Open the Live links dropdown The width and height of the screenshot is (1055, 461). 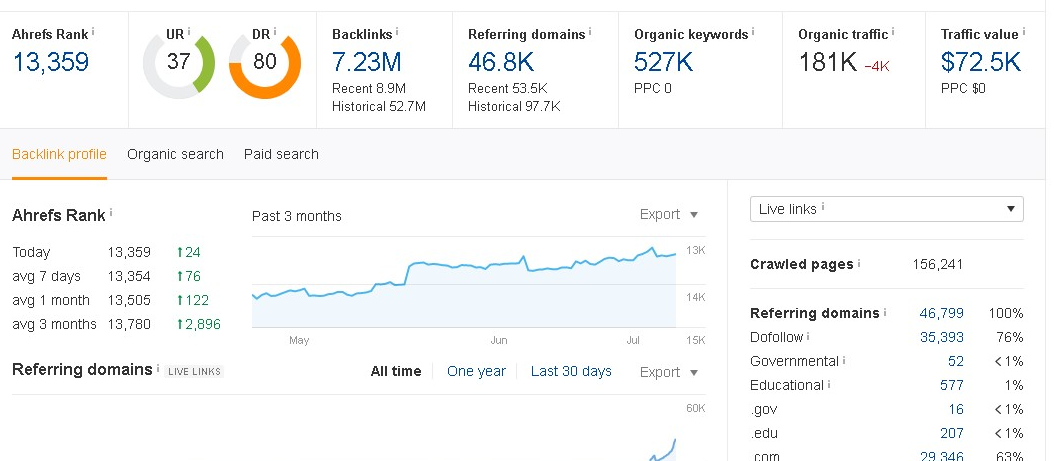point(887,209)
